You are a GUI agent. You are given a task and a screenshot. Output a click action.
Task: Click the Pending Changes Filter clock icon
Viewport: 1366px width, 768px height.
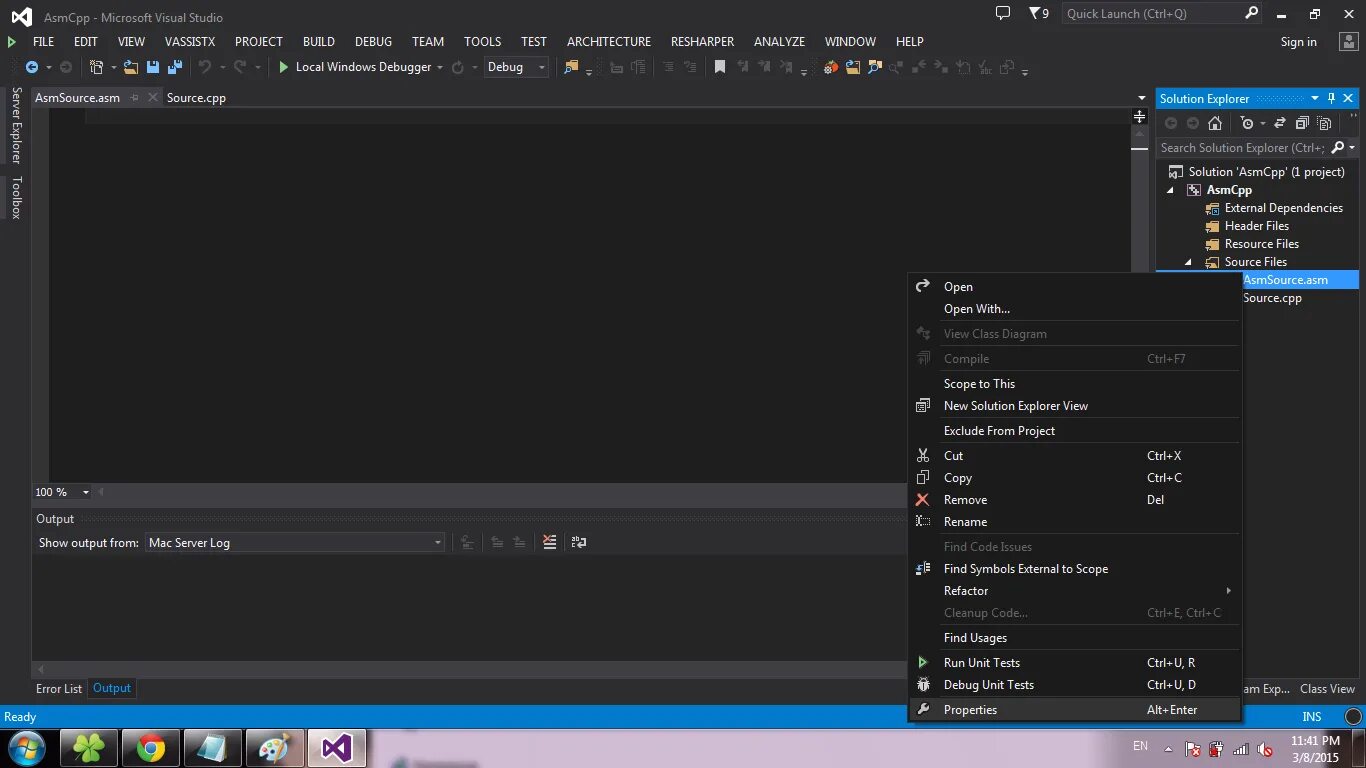1247,123
